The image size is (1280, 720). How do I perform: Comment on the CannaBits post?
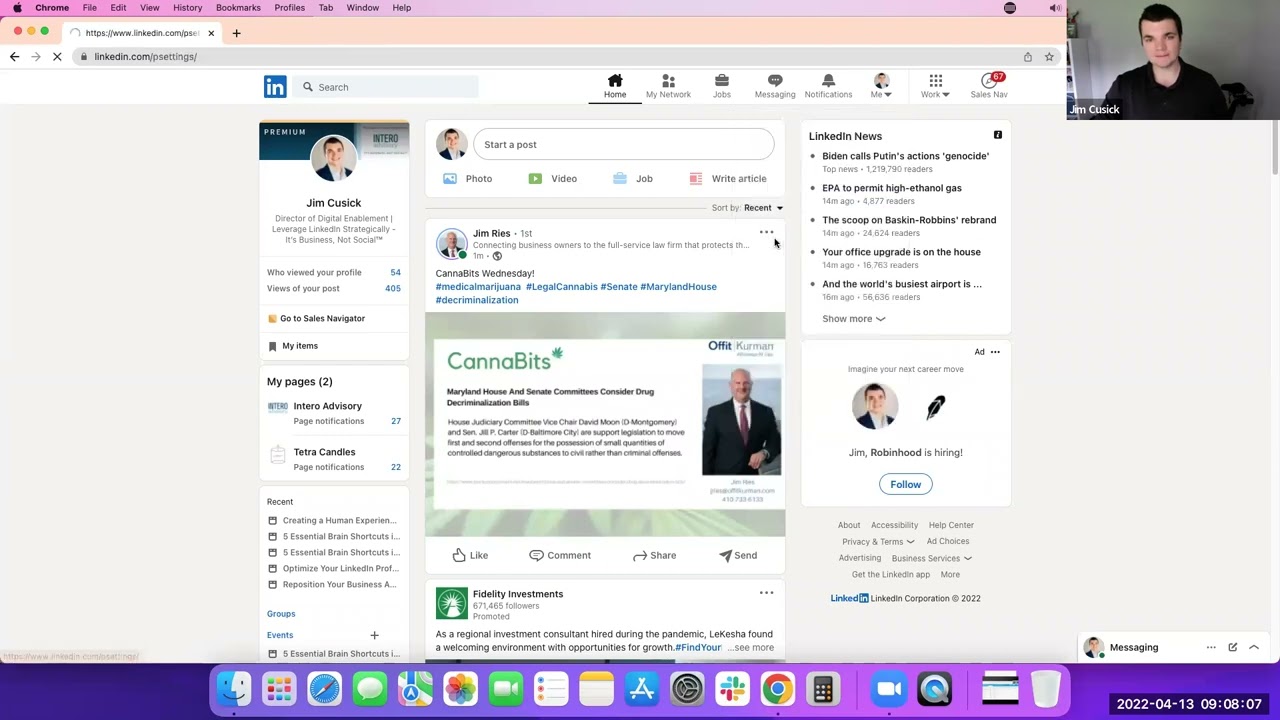pyautogui.click(x=560, y=555)
